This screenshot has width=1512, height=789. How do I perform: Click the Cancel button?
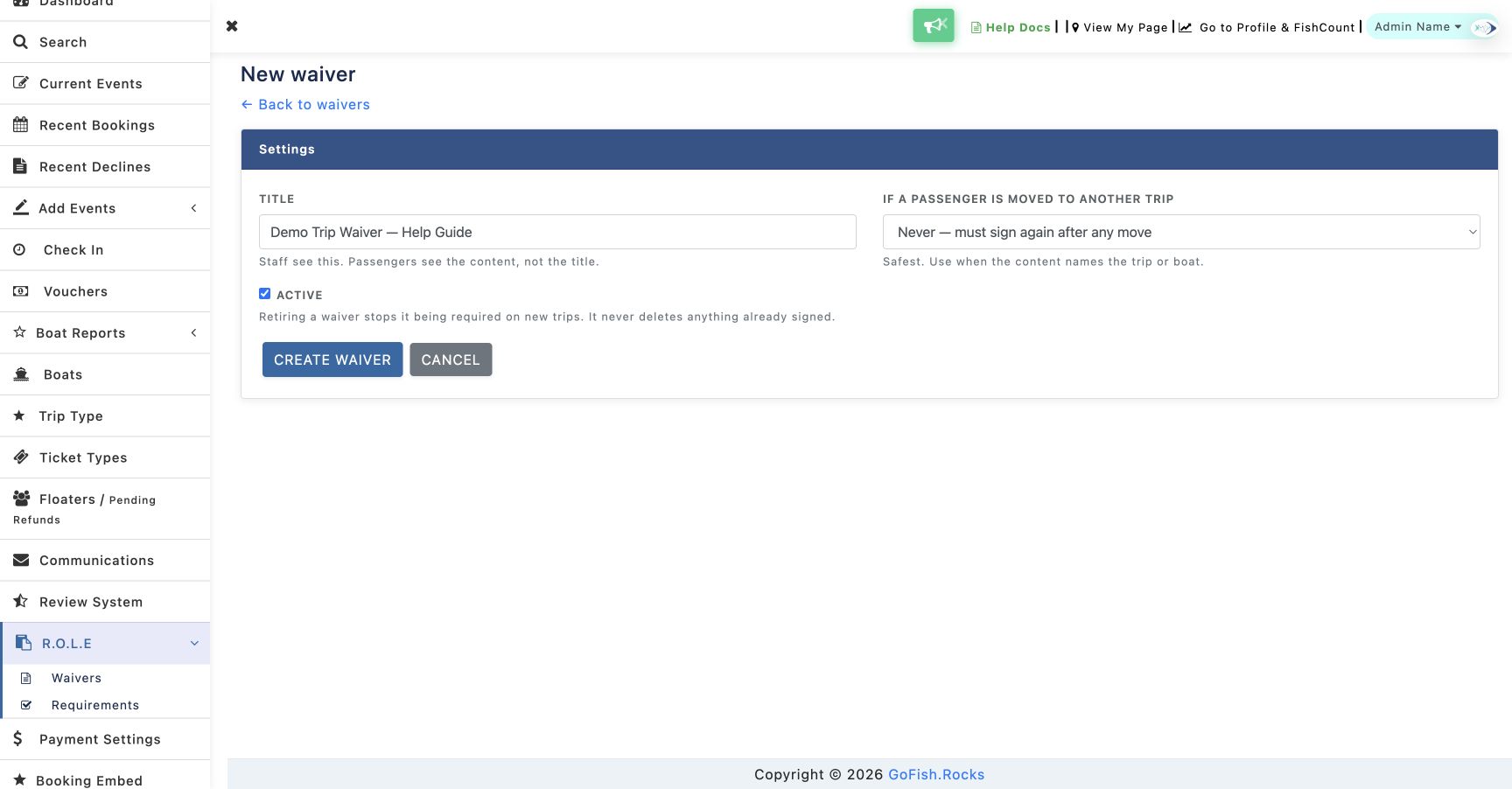pyautogui.click(x=451, y=360)
